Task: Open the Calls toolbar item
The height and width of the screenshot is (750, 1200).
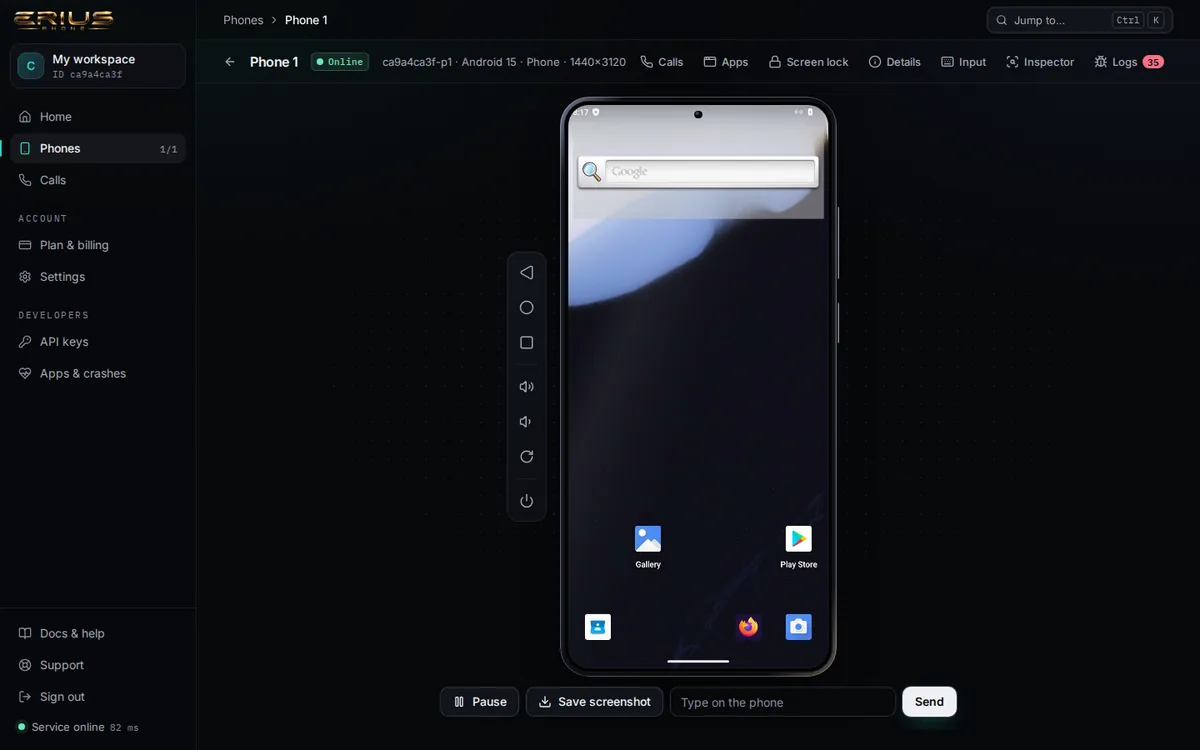Action: coord(662,62)
